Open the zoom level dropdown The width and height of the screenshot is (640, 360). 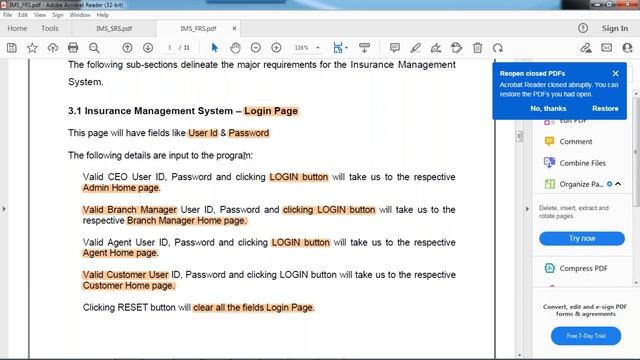point(318,48)
